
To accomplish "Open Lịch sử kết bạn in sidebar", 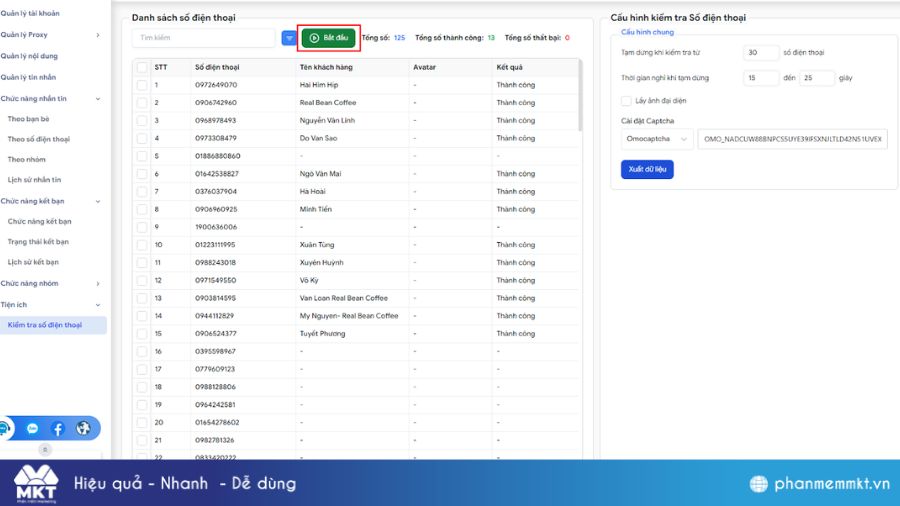I will tap(33, 262).
